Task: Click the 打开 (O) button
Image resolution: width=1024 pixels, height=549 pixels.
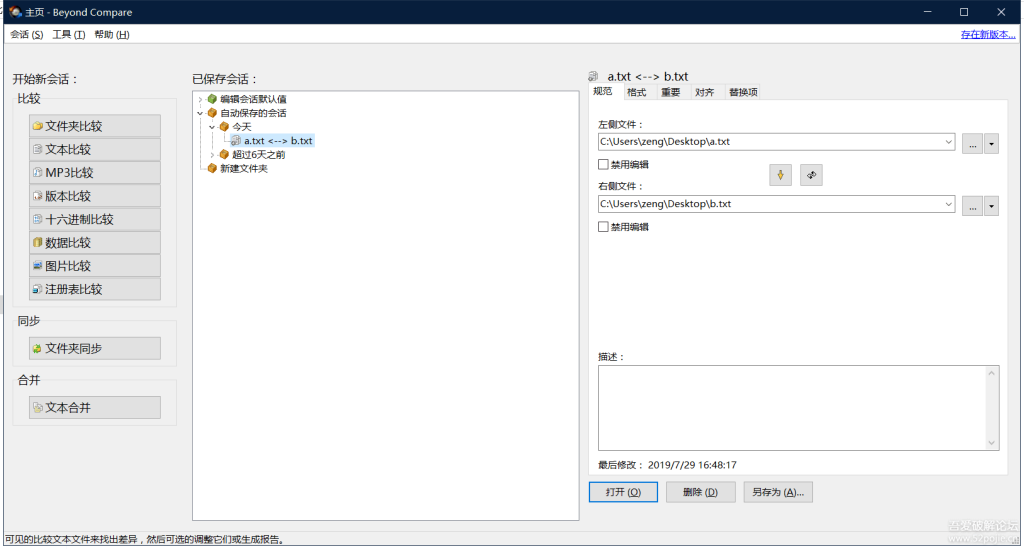Action: pos(623,492)
